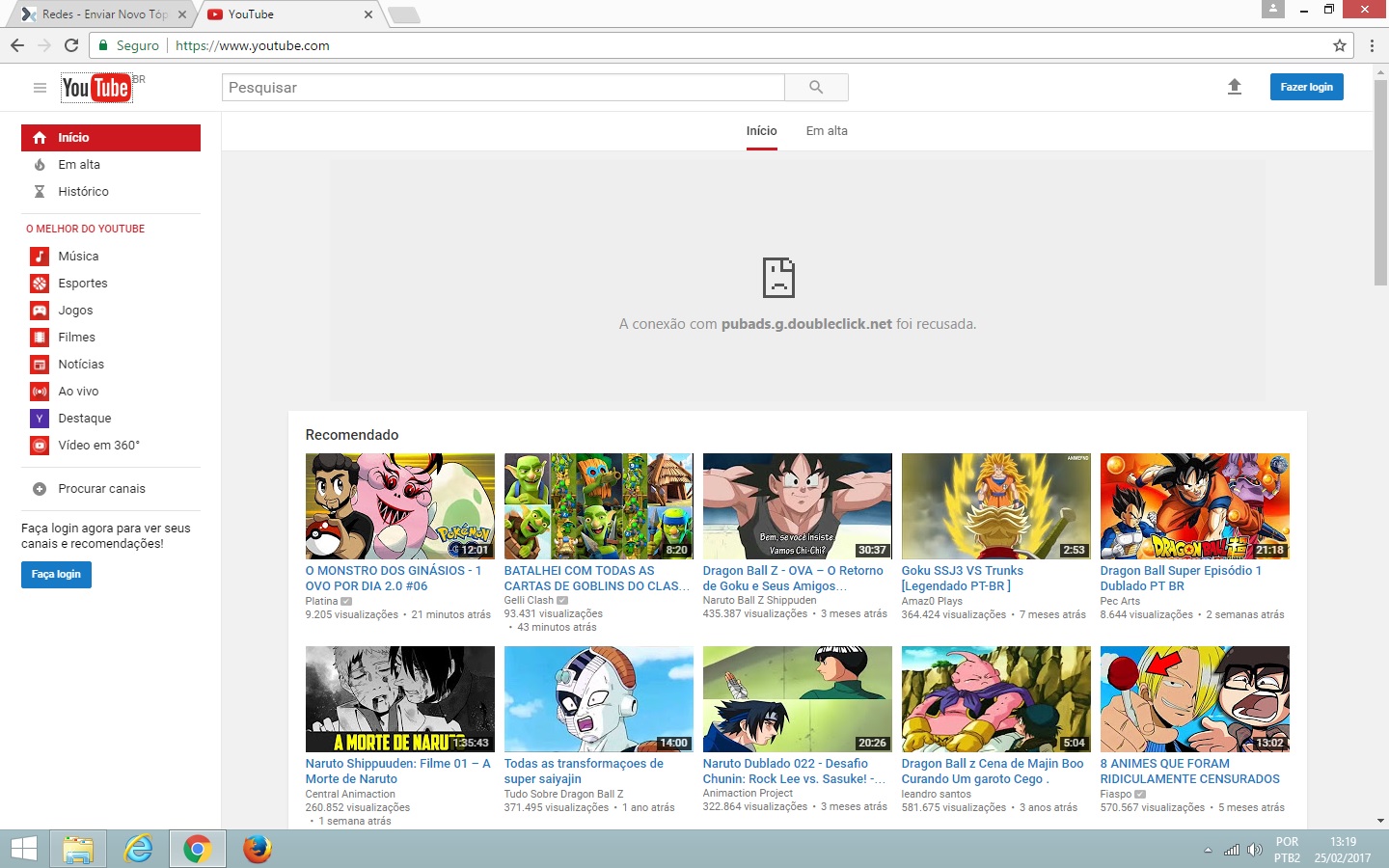
Task: Click the browser address bar URL
Action: pyautogui.click(x=253, y=45)
